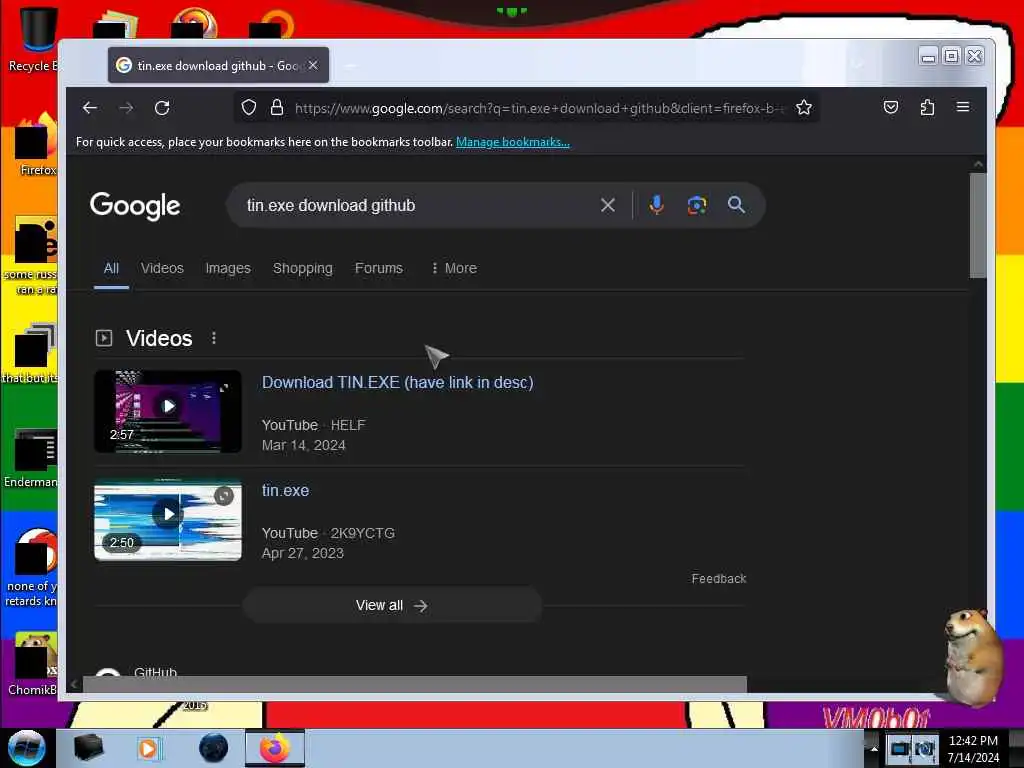Viewport: 1024px width, 768px height.
Task: Play the 2:57 video thumbnail
Action: pos(168,411)
